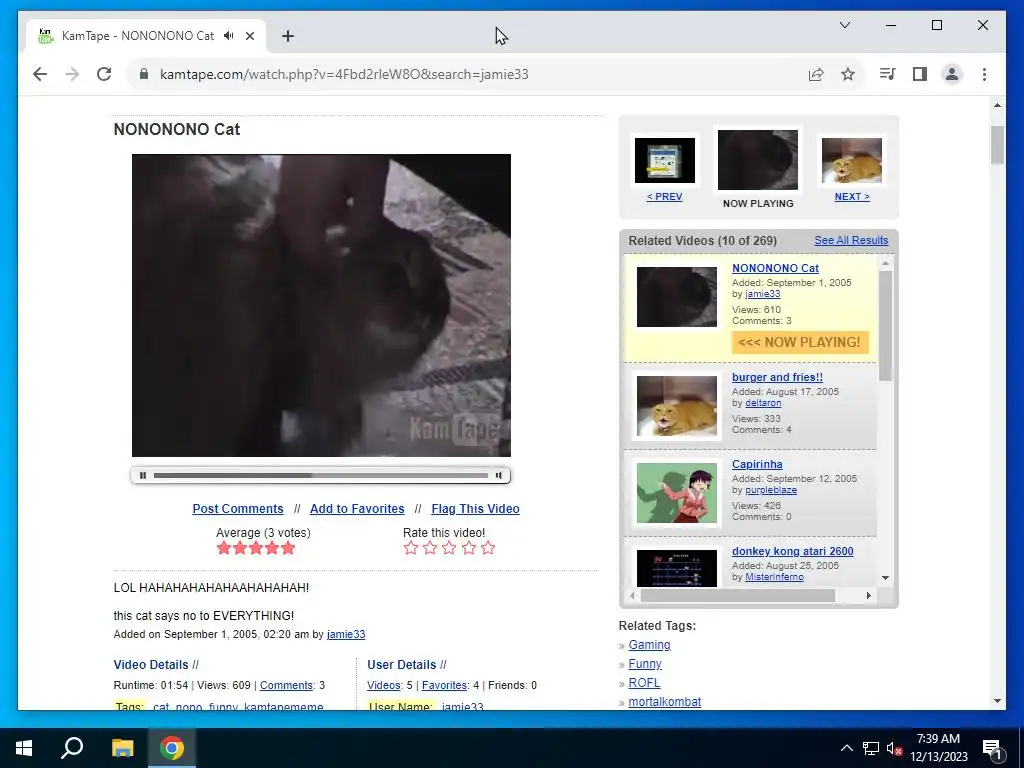Click the video progress bar
This screenshot has width=1024, height=768.
coord(321,475)
